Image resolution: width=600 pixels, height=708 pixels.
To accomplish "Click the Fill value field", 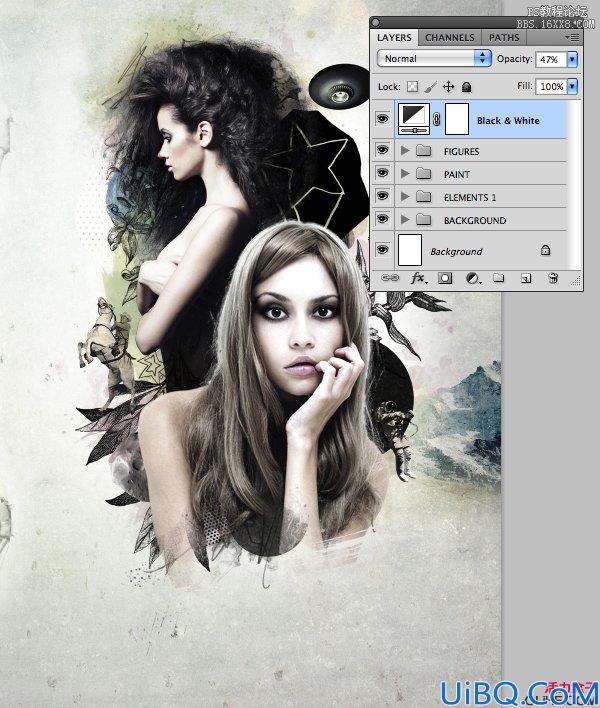I will pyautogui.click(x=550, y=86).
